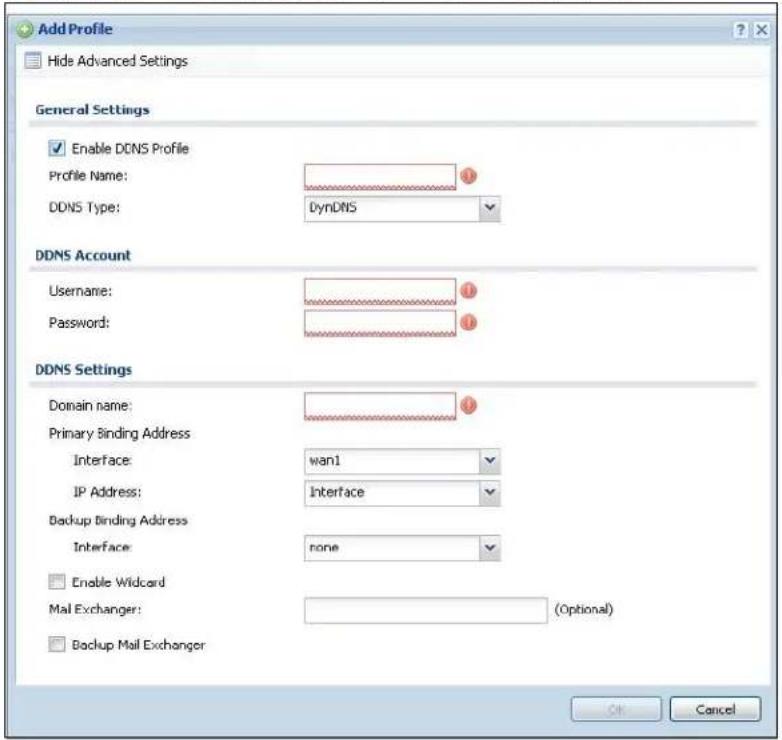
Task: Open the Primary Binding Interface wan1 dropdown
Action: point(490,461)
